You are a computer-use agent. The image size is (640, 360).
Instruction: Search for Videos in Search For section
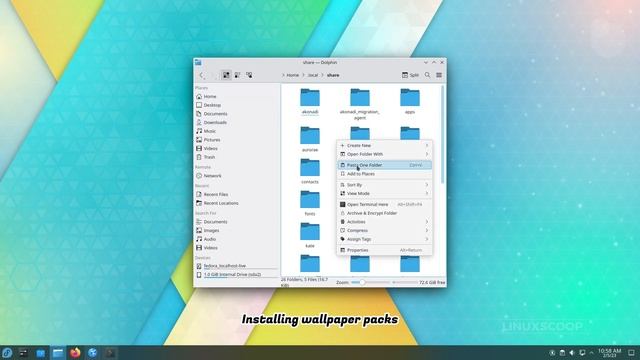pos(237,248)
